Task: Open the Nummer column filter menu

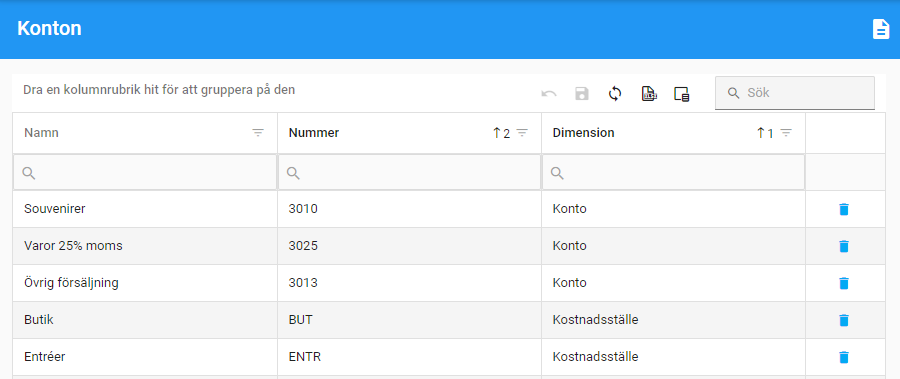Action: tap(522, 133)
